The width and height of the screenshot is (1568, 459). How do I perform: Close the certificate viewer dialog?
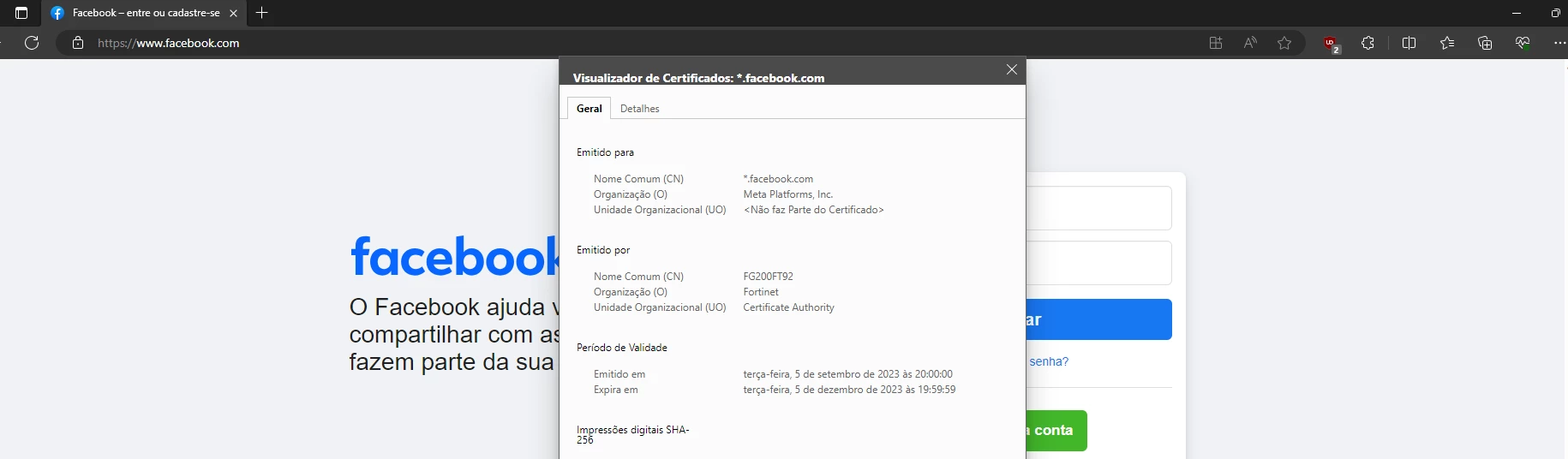[x=1012, y=69]
